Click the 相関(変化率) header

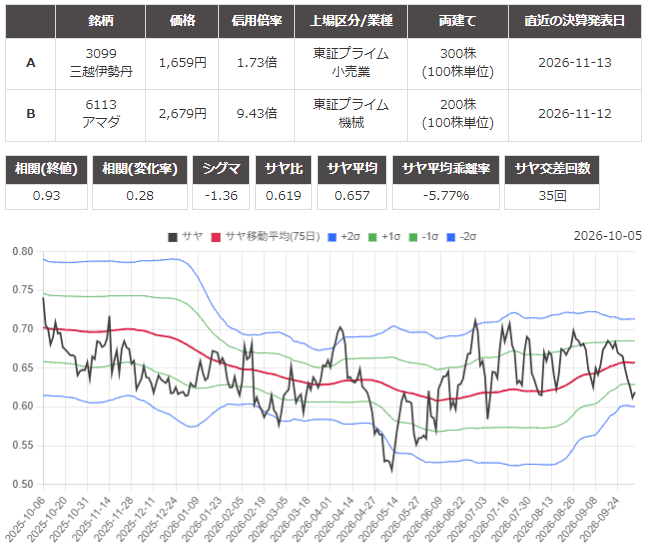[x=140, y=169]
